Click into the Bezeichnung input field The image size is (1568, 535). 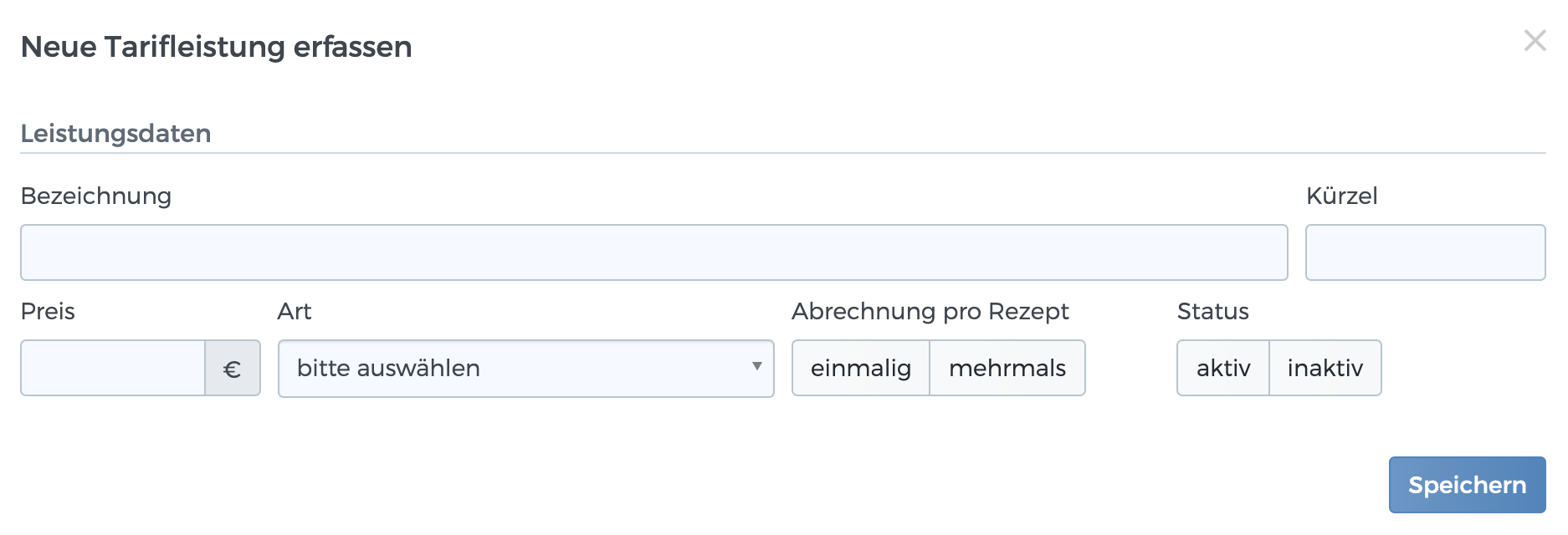653,252
